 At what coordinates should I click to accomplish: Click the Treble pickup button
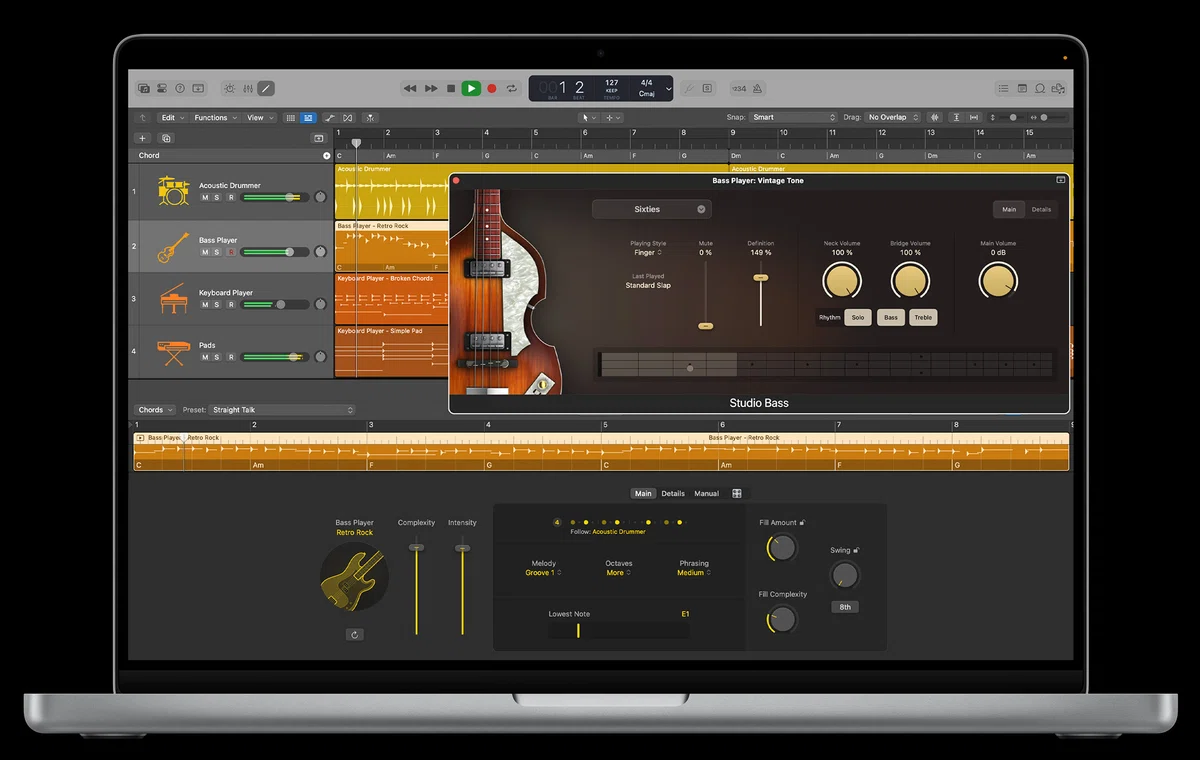pos(923,317)
